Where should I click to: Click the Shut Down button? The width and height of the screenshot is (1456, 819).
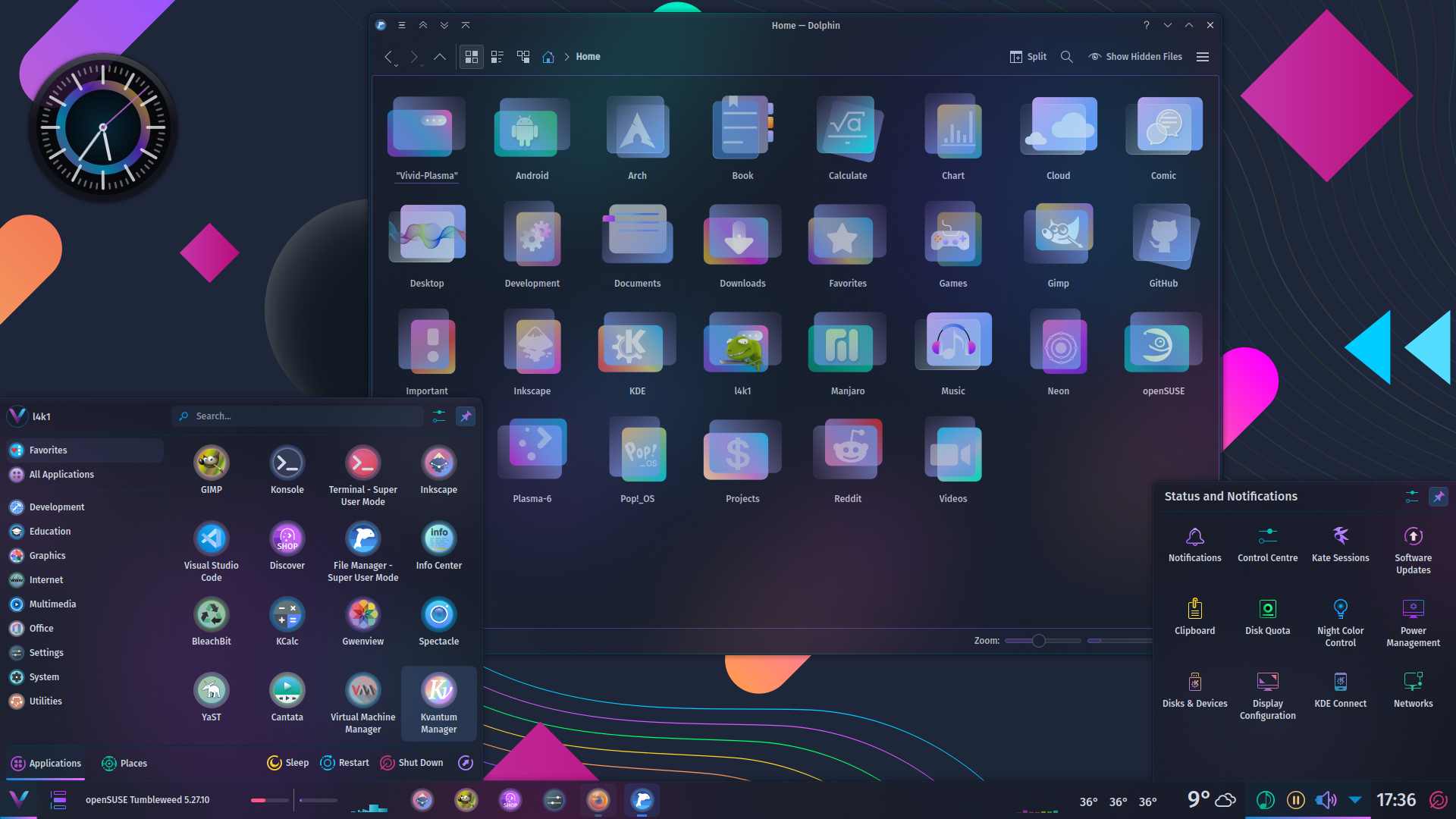tap(412, 763)
